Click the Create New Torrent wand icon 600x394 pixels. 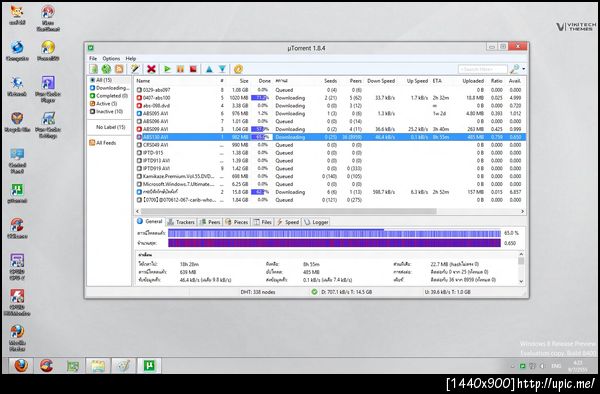point(135,69)
